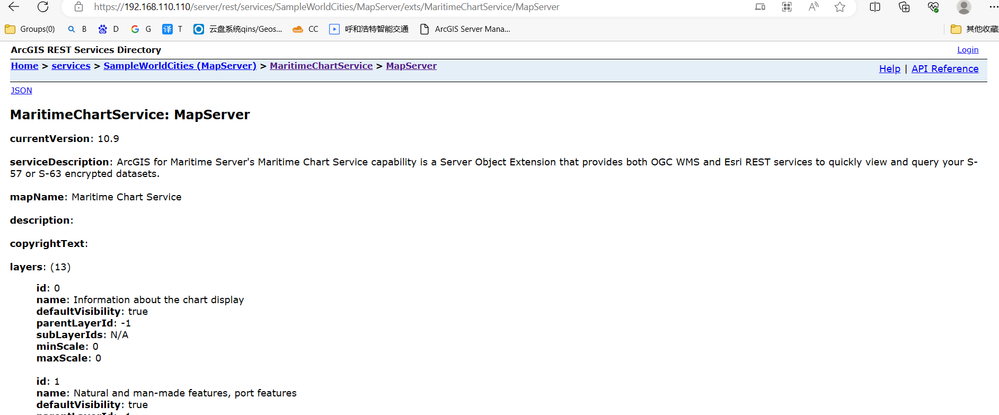Open the 其他收藏 favorites folder

[974, 29]
